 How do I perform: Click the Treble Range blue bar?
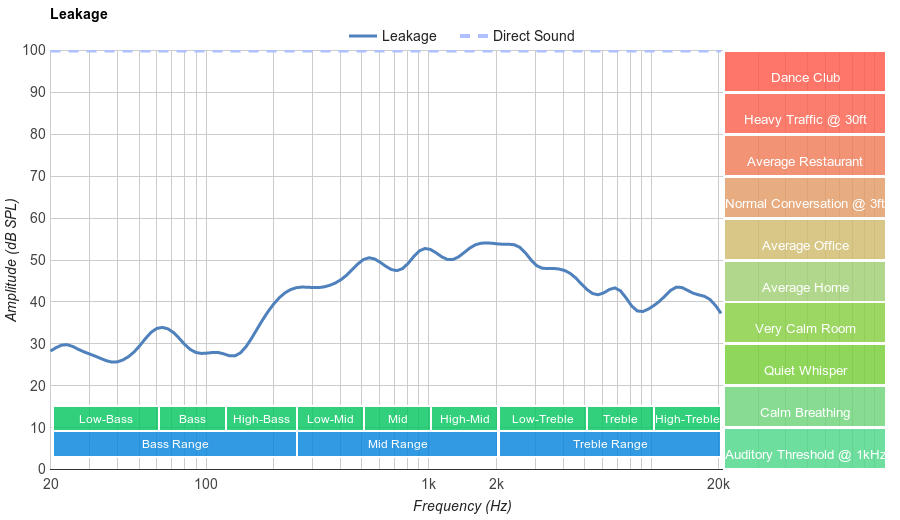pyautogui.click(x=610, y=443)
